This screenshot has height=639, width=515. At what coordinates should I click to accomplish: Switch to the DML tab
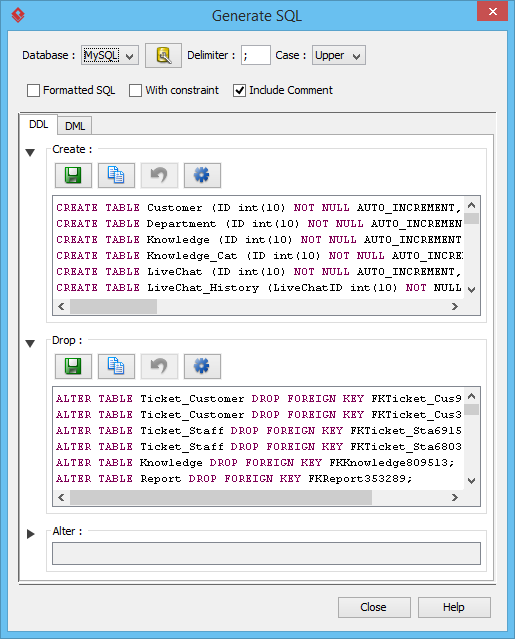click(x=75, y=126)
